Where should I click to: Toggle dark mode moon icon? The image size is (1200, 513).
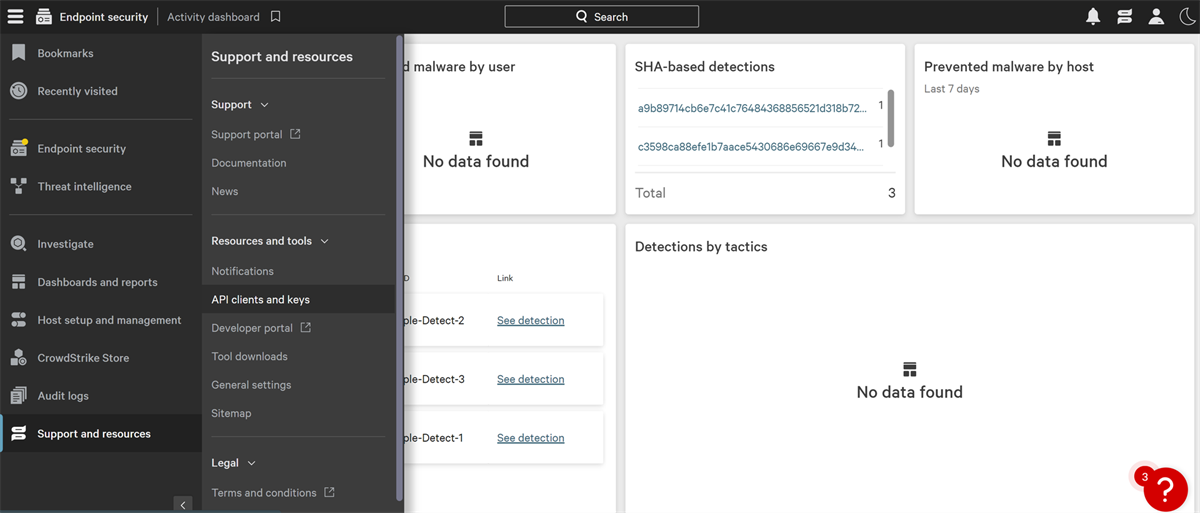point(1186,17)
